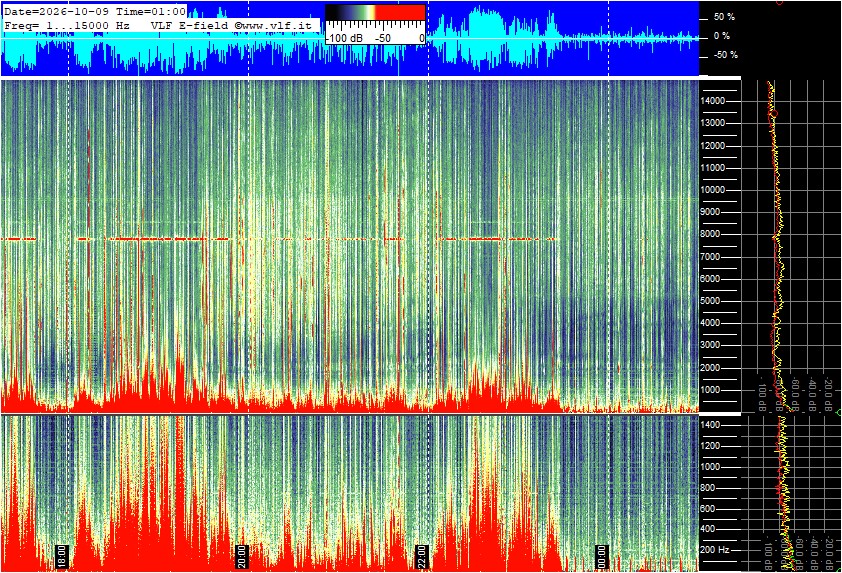Click the dB color scale gradient bar

375,12
